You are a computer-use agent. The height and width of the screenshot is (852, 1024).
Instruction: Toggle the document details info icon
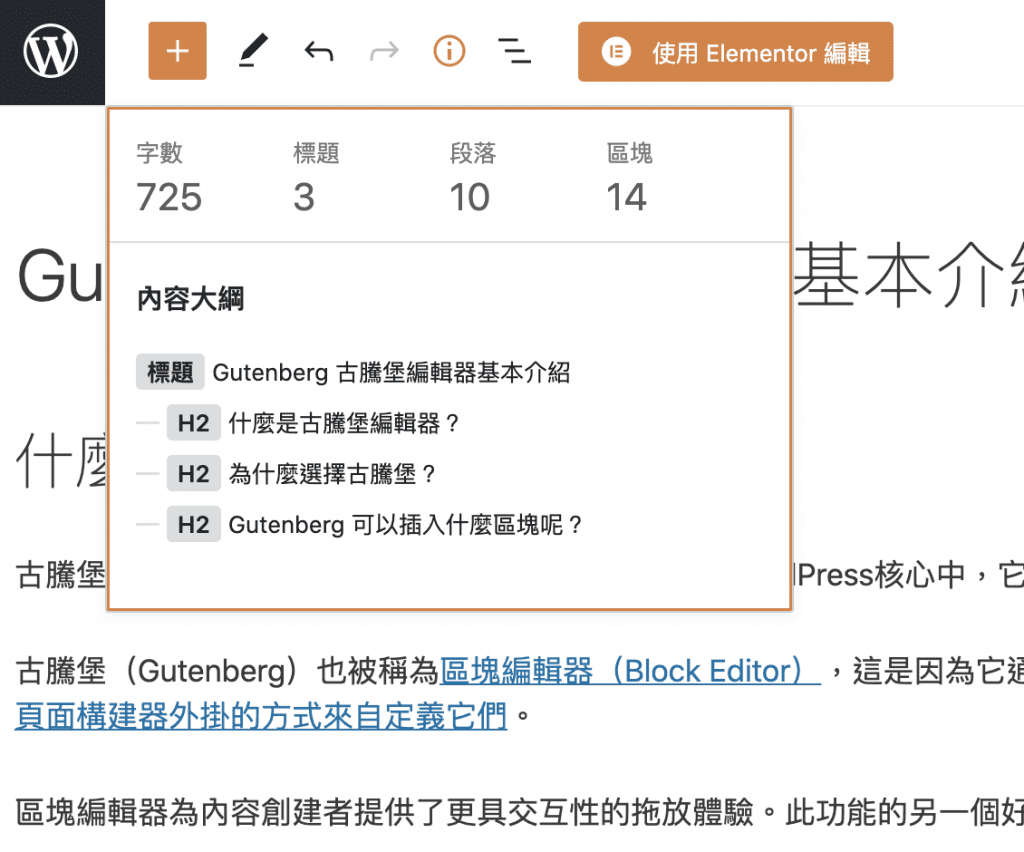point(449,51)
